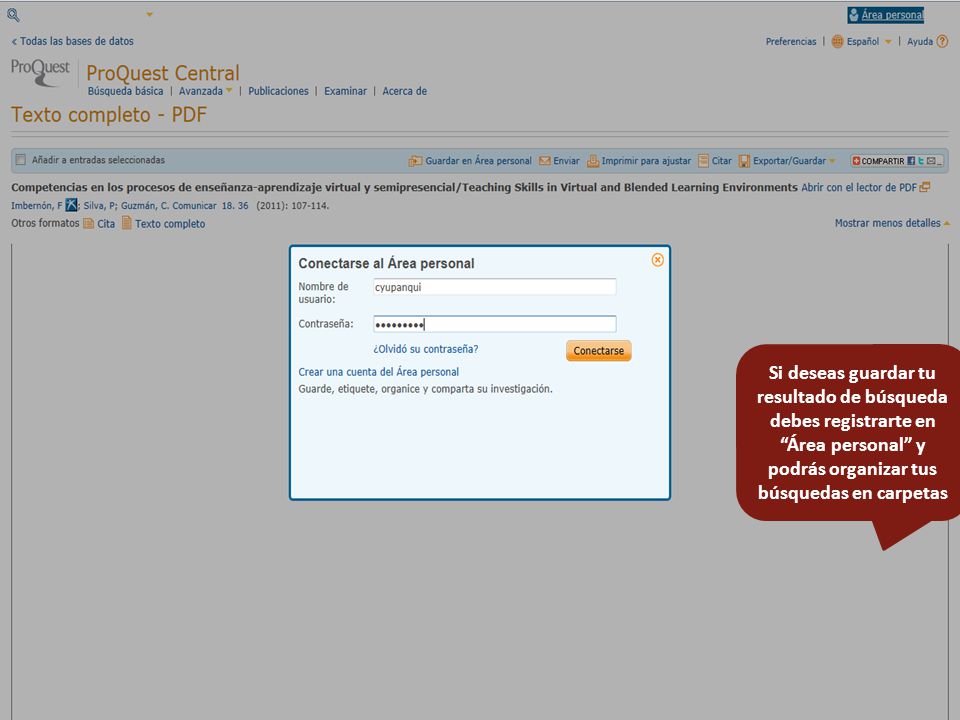
Task: Open Preferencias
Action: pos(790,42)
